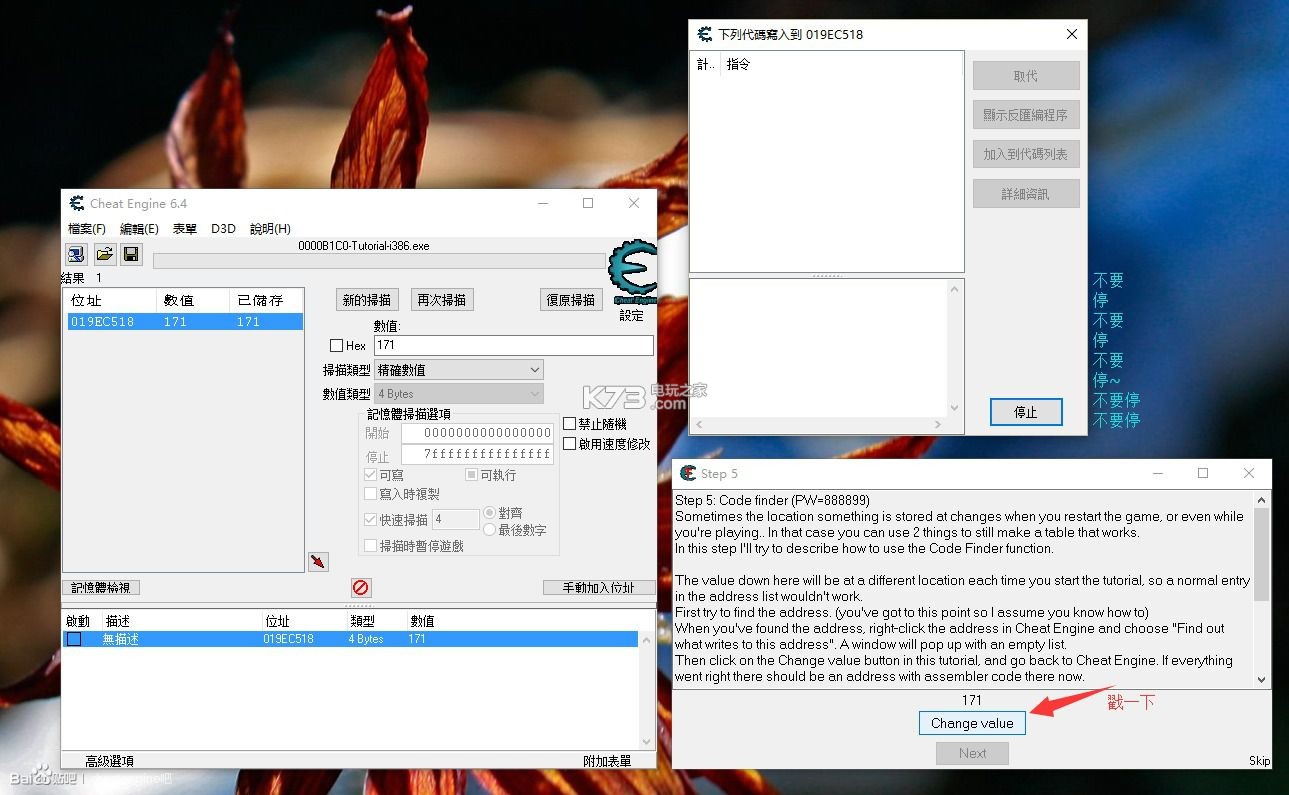Open the 精確數值 scan type dropdown
1289x795 pixels.
(458, 369)
